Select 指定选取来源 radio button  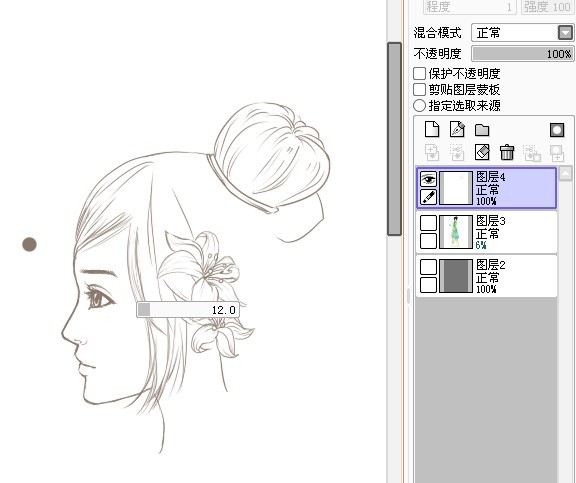pyautogui.click(x=419, y=106)
